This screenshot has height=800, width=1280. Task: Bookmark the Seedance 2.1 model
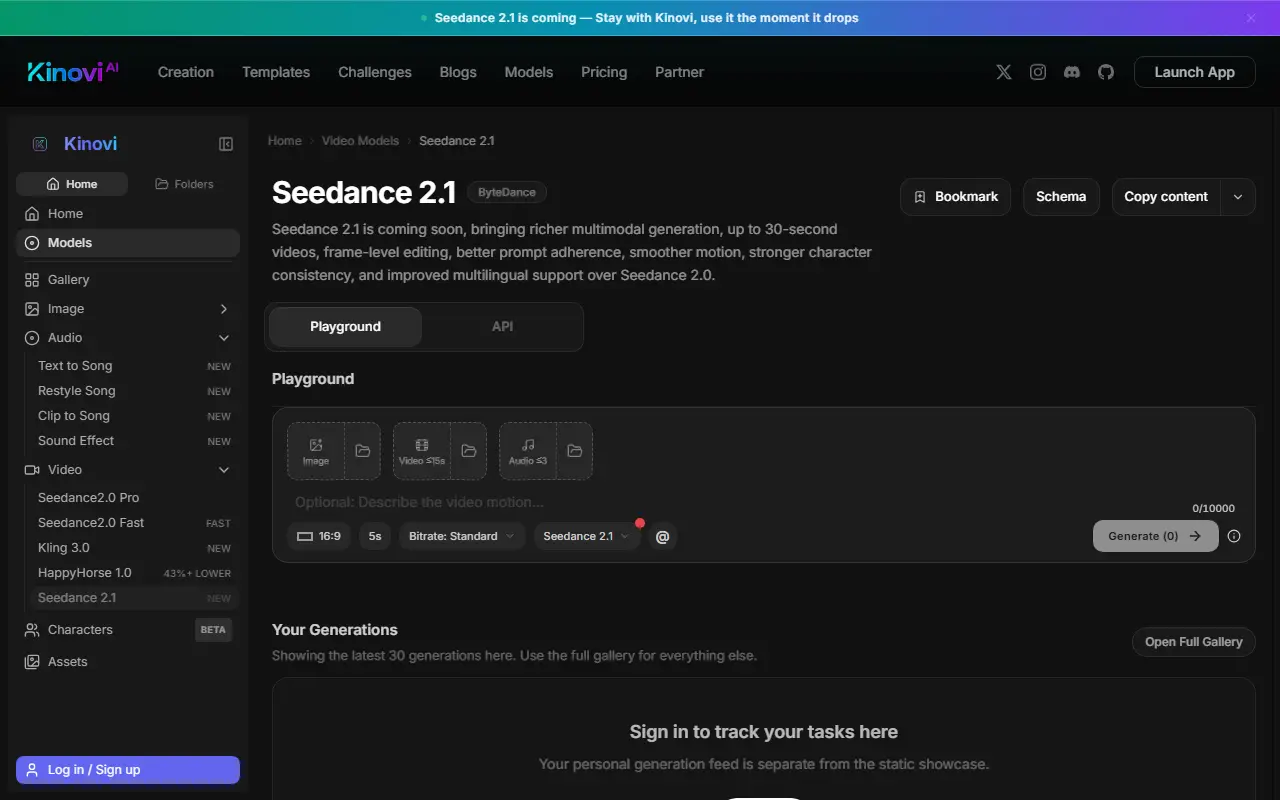(x=956, y=197)
